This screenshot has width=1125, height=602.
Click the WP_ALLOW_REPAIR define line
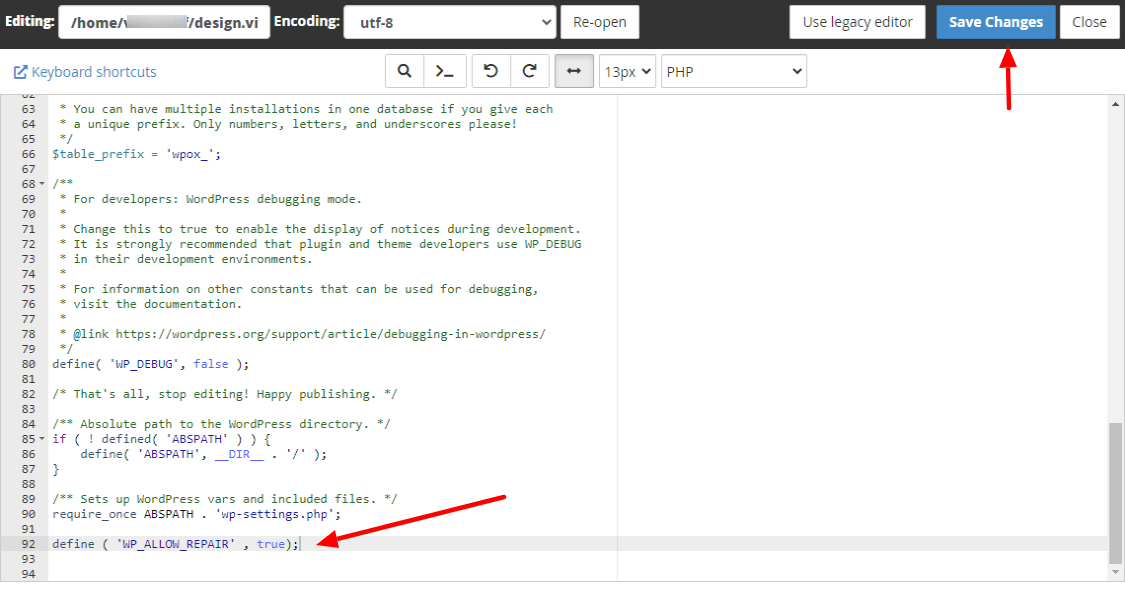[175, 544]
